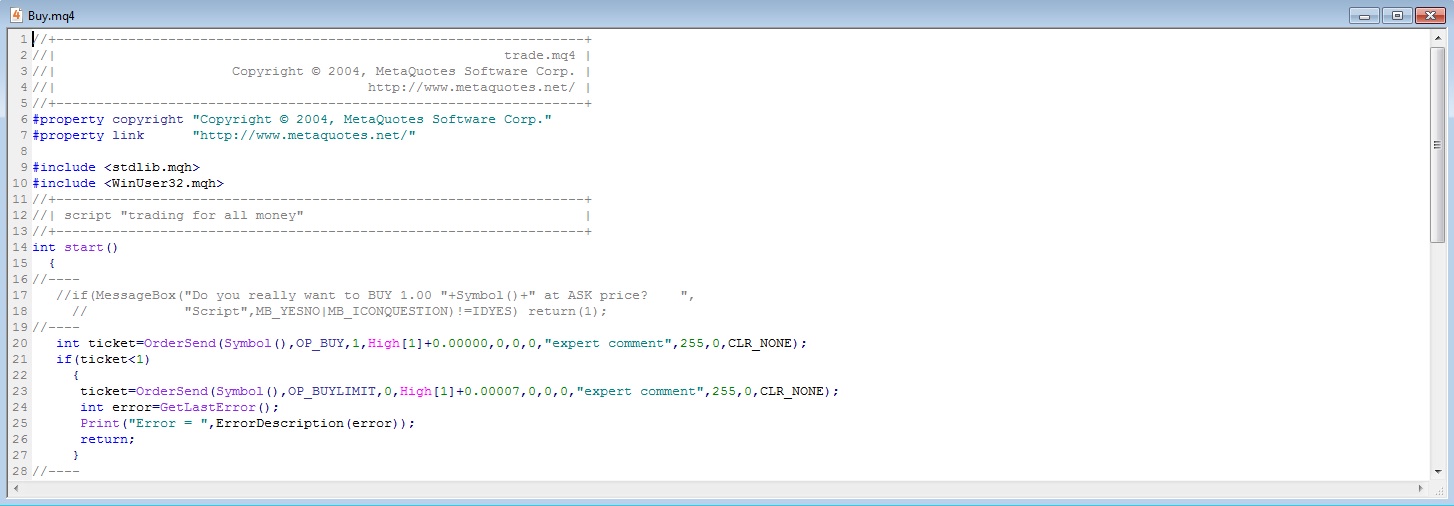Click line number 28 in the gutter
Image resolution: width=1454 pixels, height=506 pixels.
pyautogui.click(x=20, y=471)
